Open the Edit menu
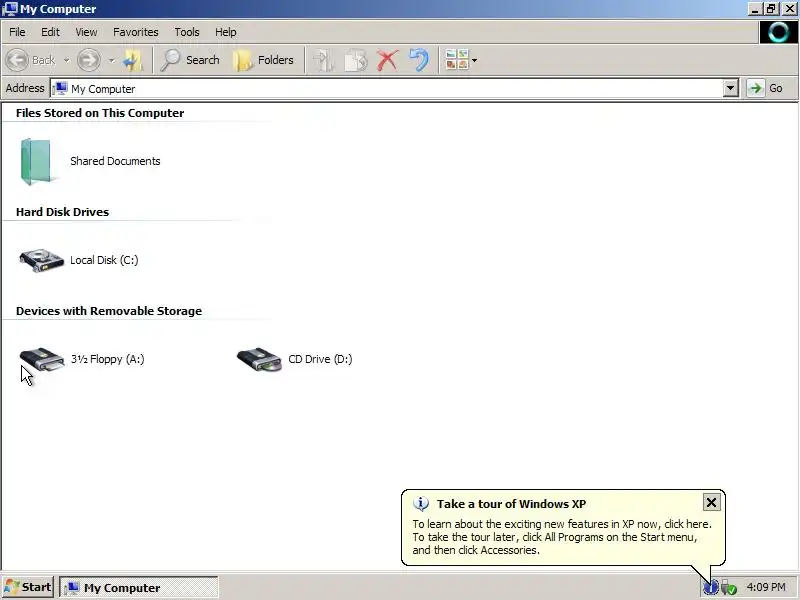The width and height of the screenshot is (800, 600). click(x=50, y=32)
